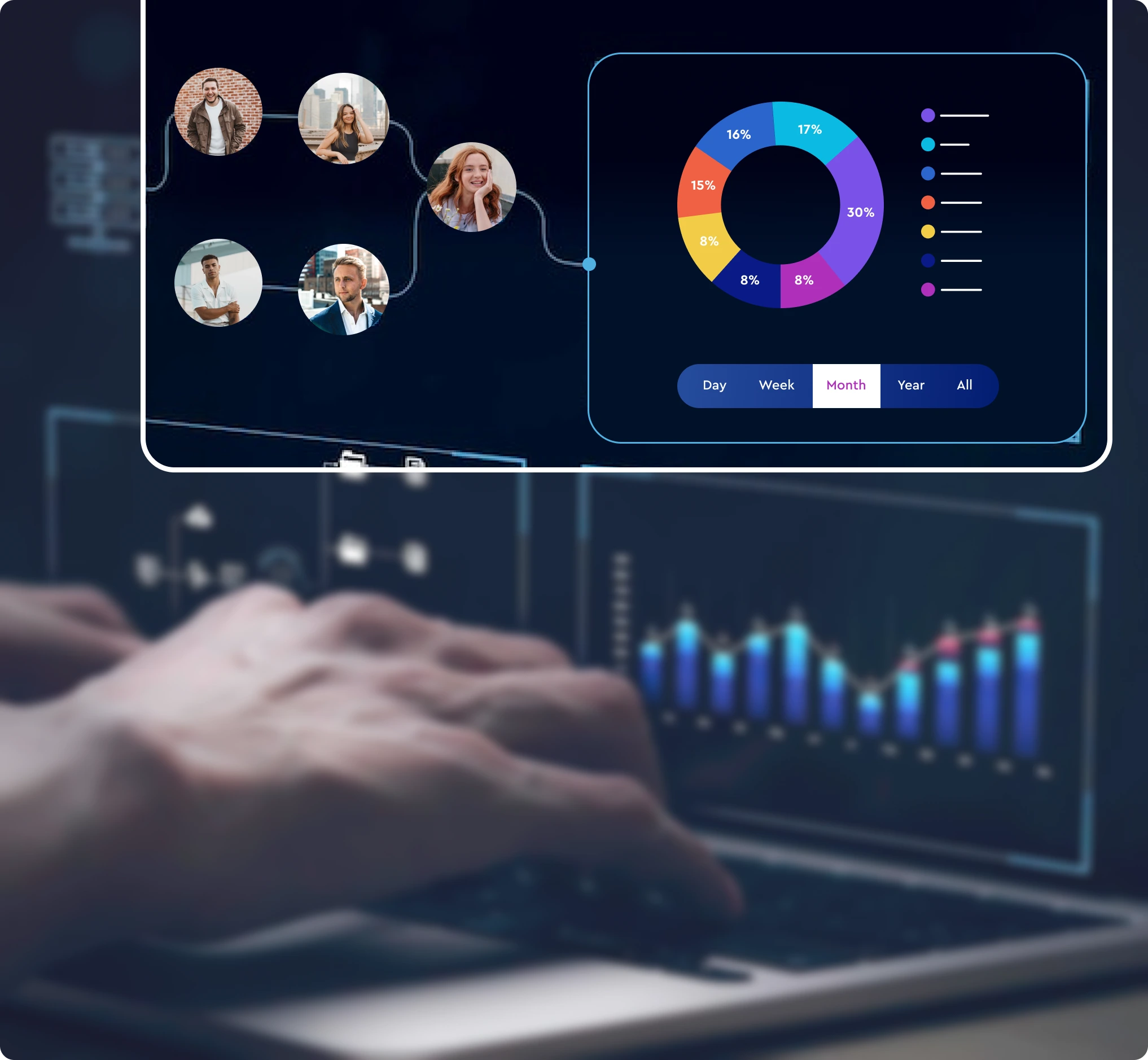Screen dimensions: 1148x1060
Task: Select the Month tab in chart view
Action: (x=845, y=385)
